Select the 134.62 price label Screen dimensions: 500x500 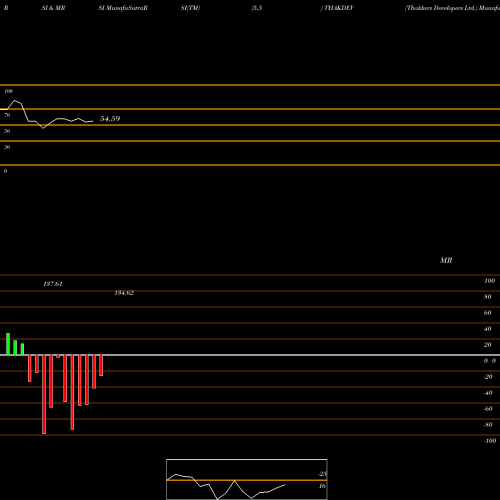[124, 293]
